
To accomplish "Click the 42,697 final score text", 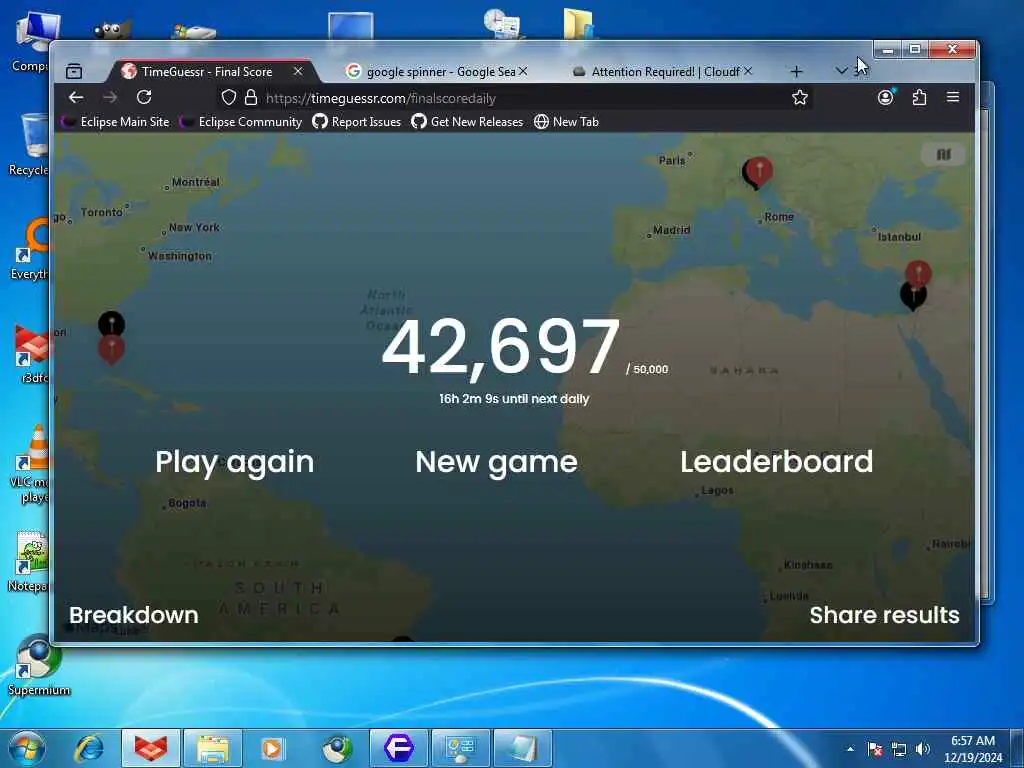I will pyautogui.click(x=501, y=347).
